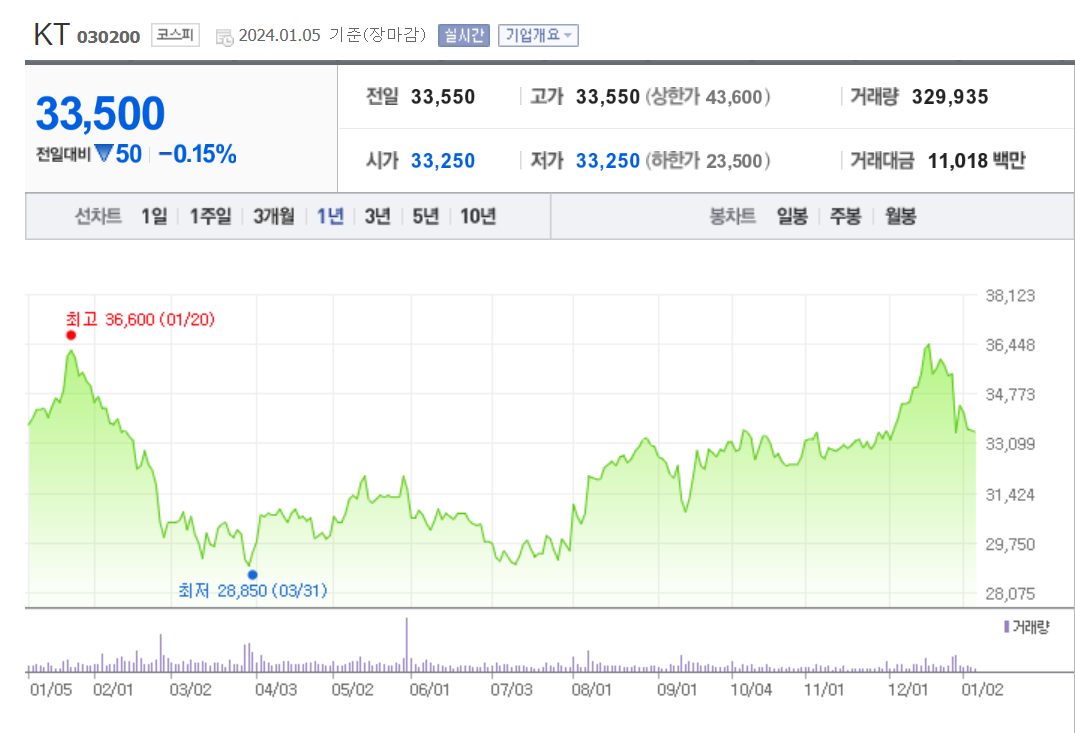Click the 34,773 y-axis label
1075x733 pixels.
tap(1010, 394)
